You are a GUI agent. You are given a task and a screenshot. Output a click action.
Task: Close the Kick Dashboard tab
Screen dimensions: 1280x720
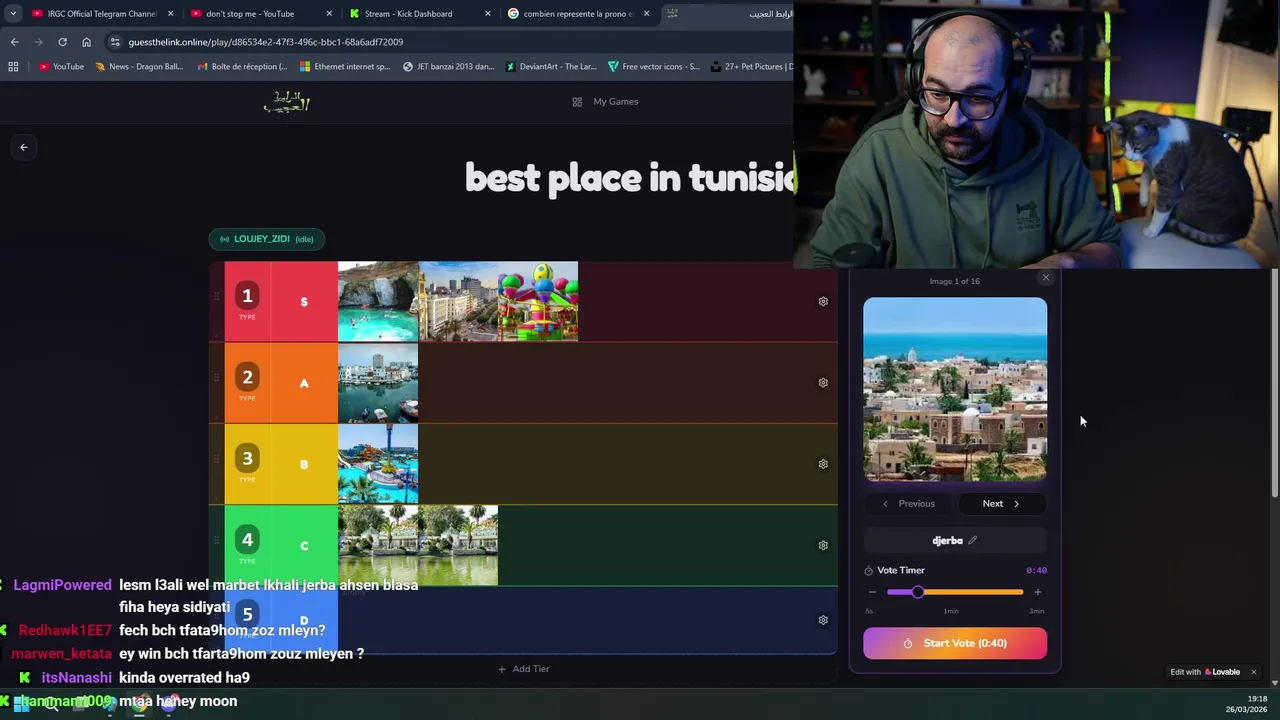click(x=488, y=14)
